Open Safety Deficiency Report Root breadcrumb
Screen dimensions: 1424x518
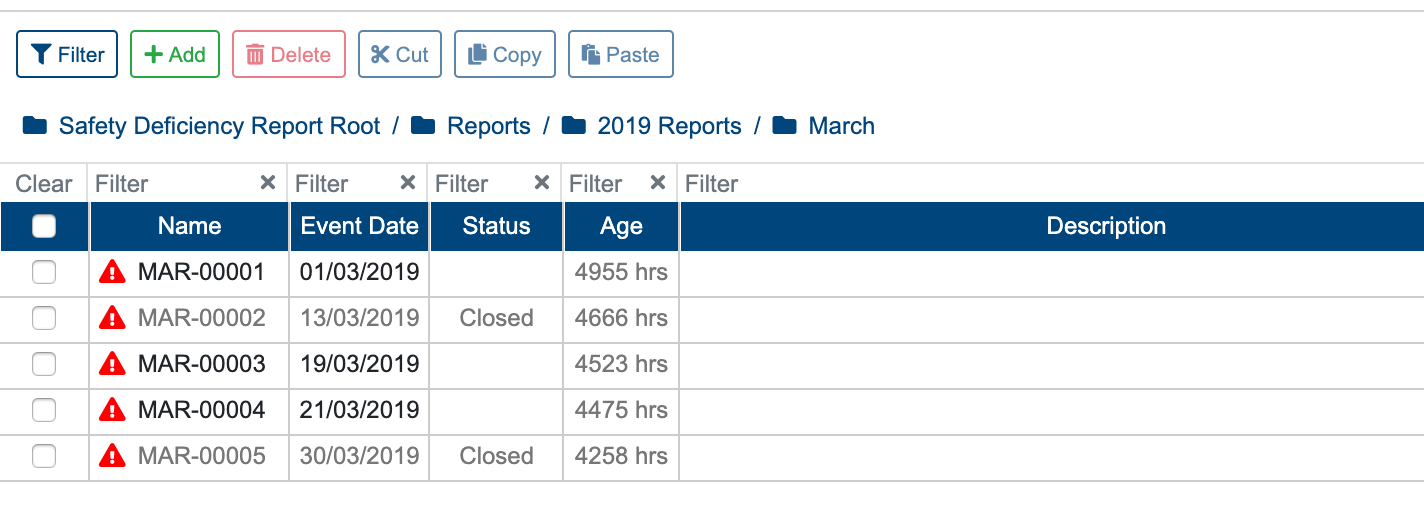point(220,126)
